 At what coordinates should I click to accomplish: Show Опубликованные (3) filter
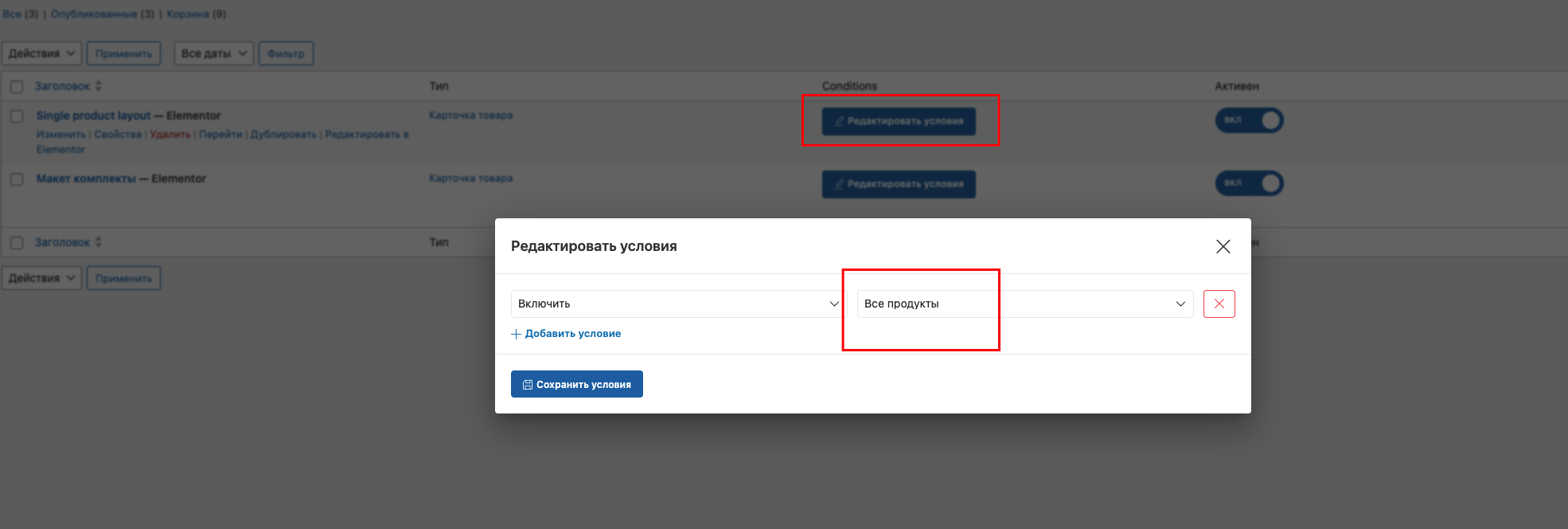[x=102, y=14]
